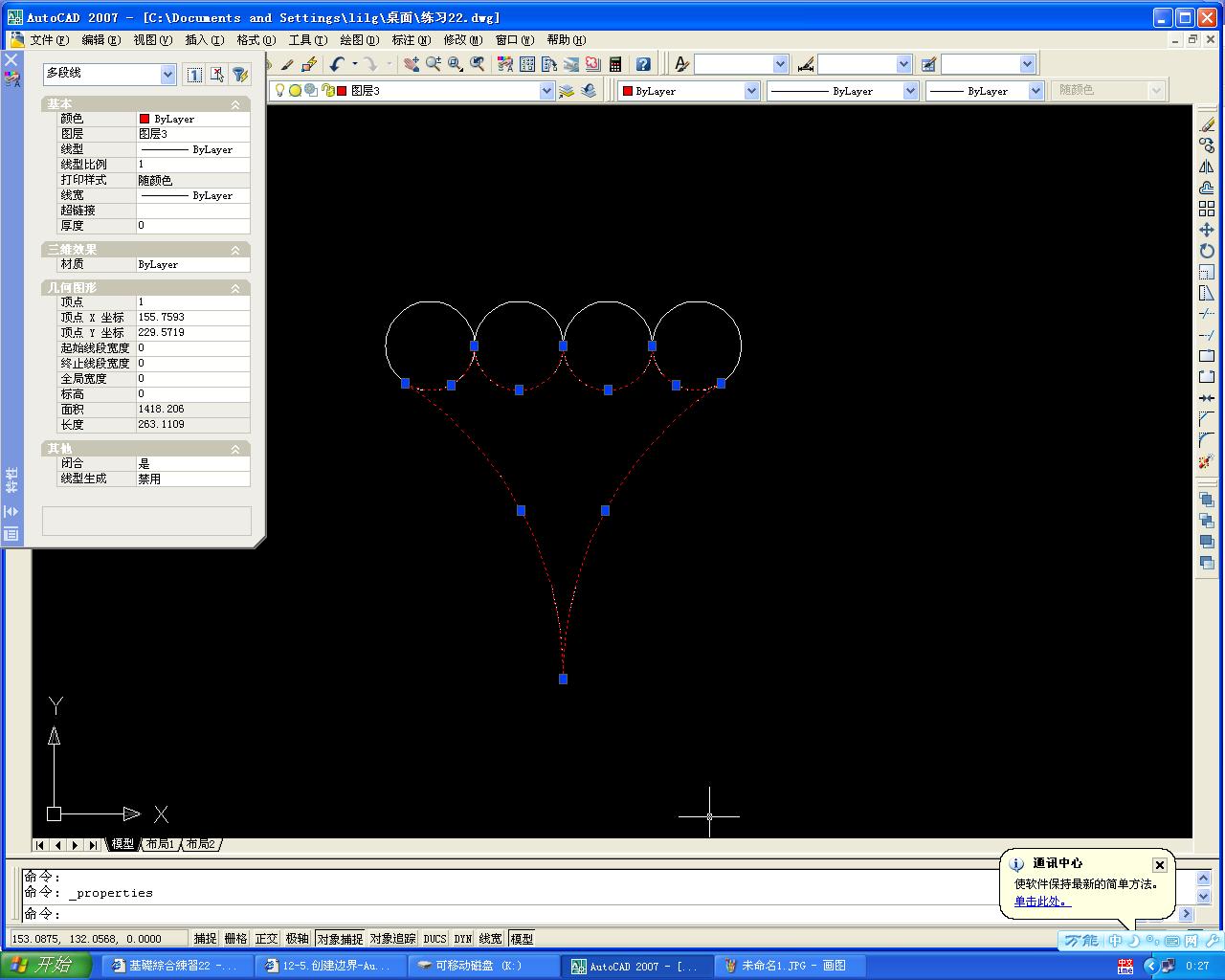1225x980 pixels.
Task: Select the Break at Point tool
Action: click(x=1207, y=356)
